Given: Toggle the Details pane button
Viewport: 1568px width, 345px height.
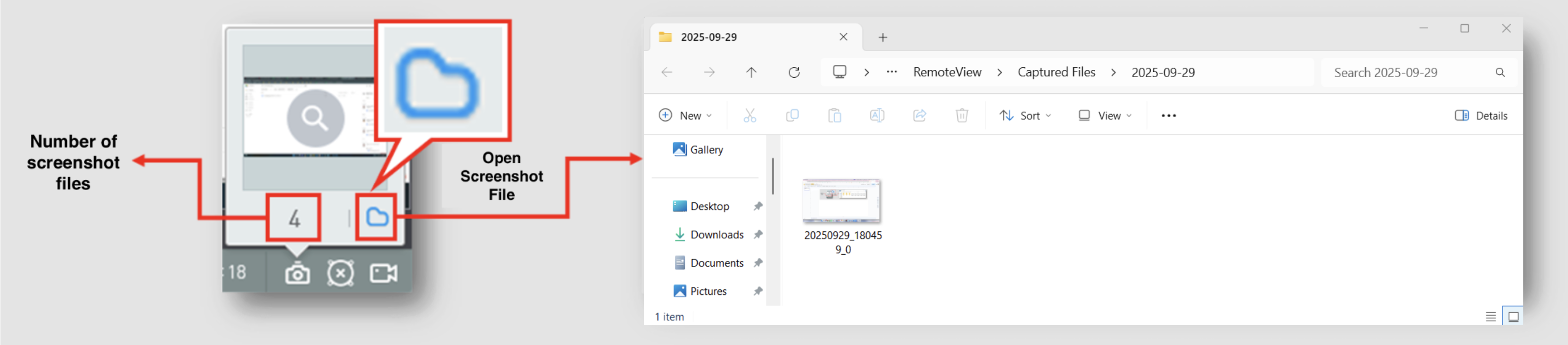Looking at the screenshot, I should (1480, 115).
